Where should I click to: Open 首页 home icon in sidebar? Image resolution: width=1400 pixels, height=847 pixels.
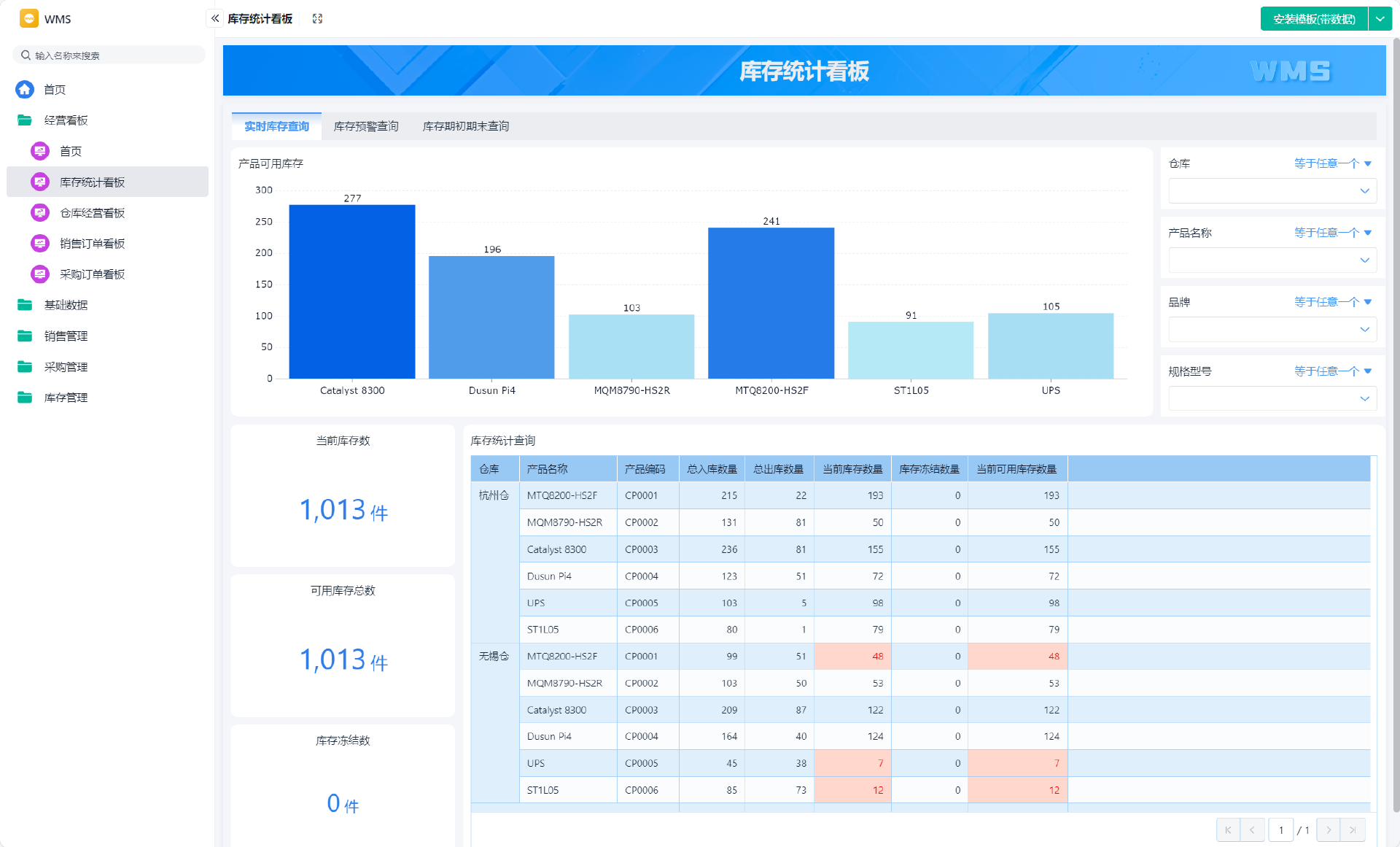click(x=25, y=90)
